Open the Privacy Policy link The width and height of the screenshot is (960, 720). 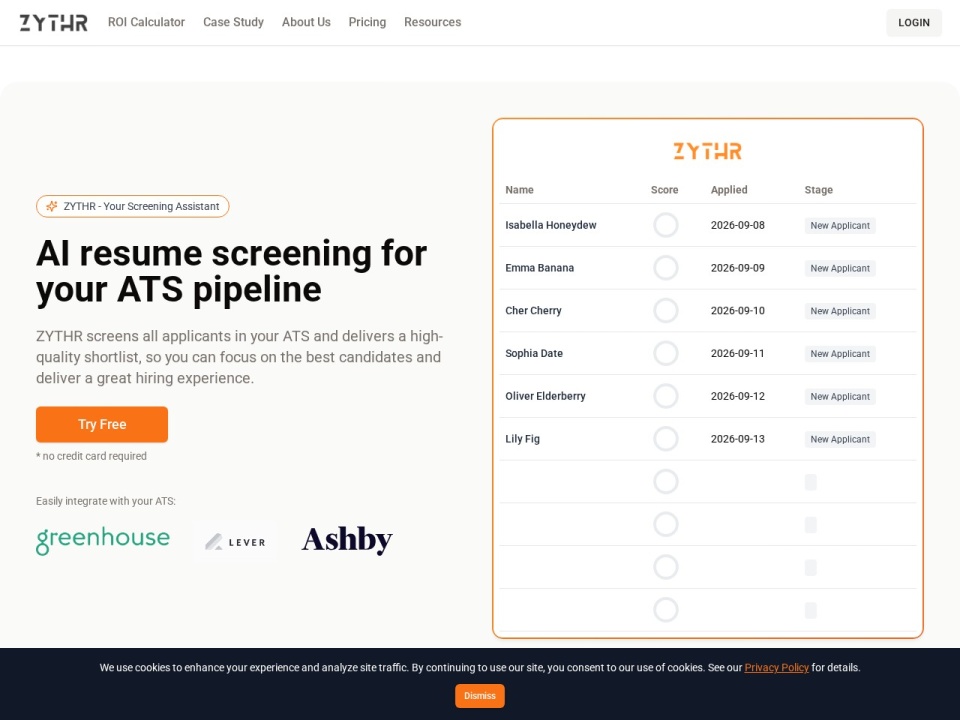[x=776, y=667]
